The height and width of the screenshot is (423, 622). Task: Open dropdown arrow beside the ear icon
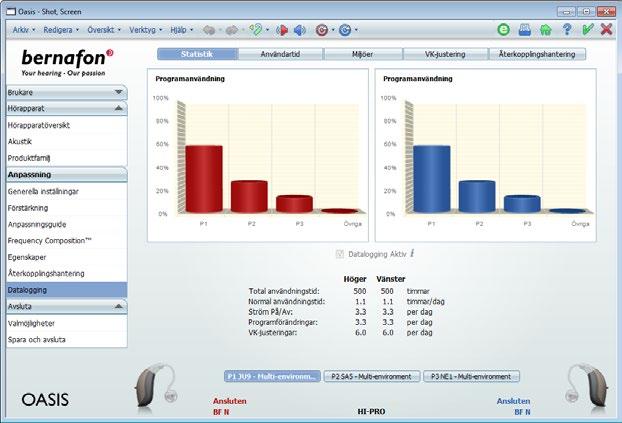point(267,30)
